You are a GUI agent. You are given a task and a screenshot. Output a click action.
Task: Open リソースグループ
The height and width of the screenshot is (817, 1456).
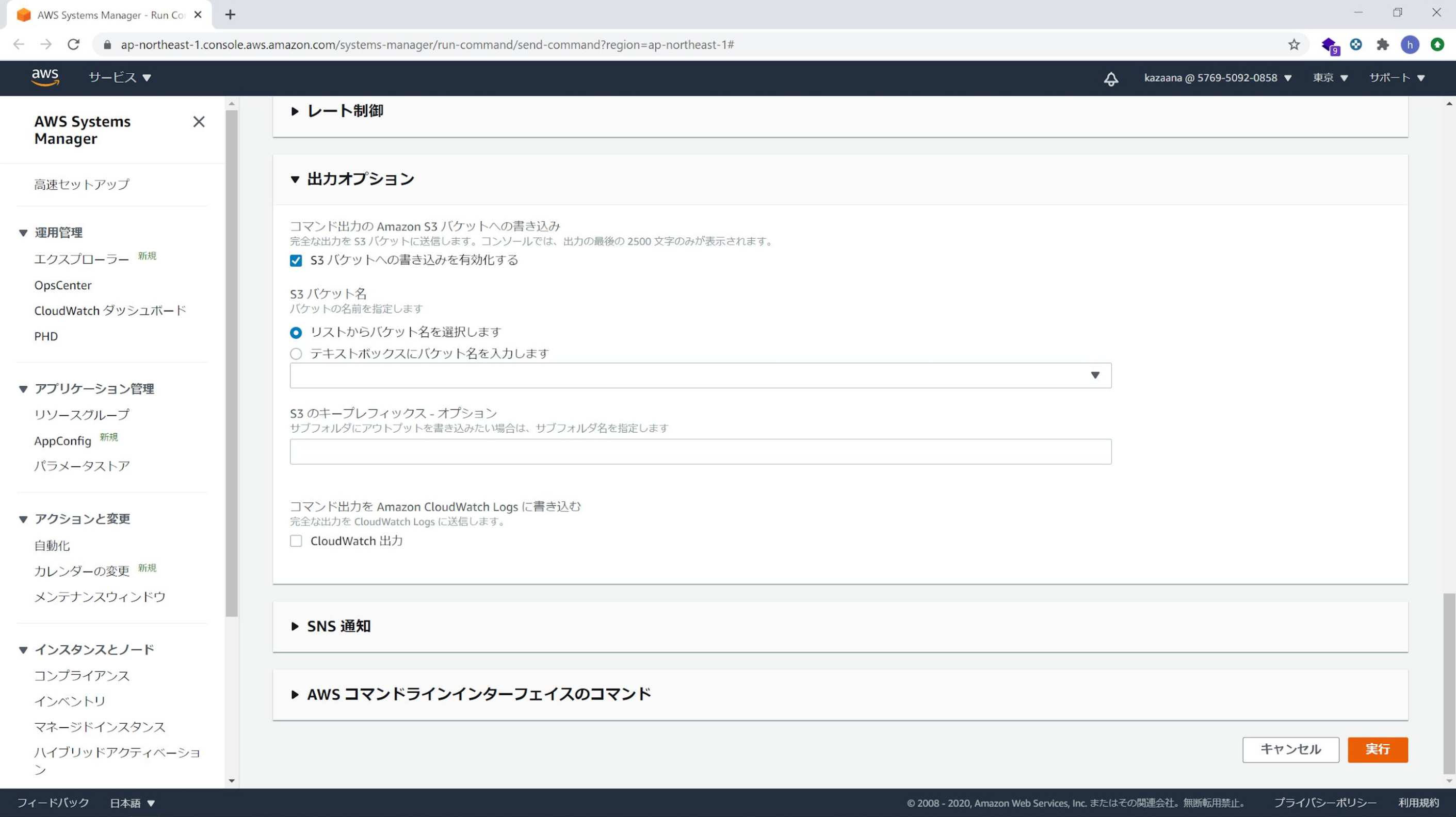click(82, 415)
